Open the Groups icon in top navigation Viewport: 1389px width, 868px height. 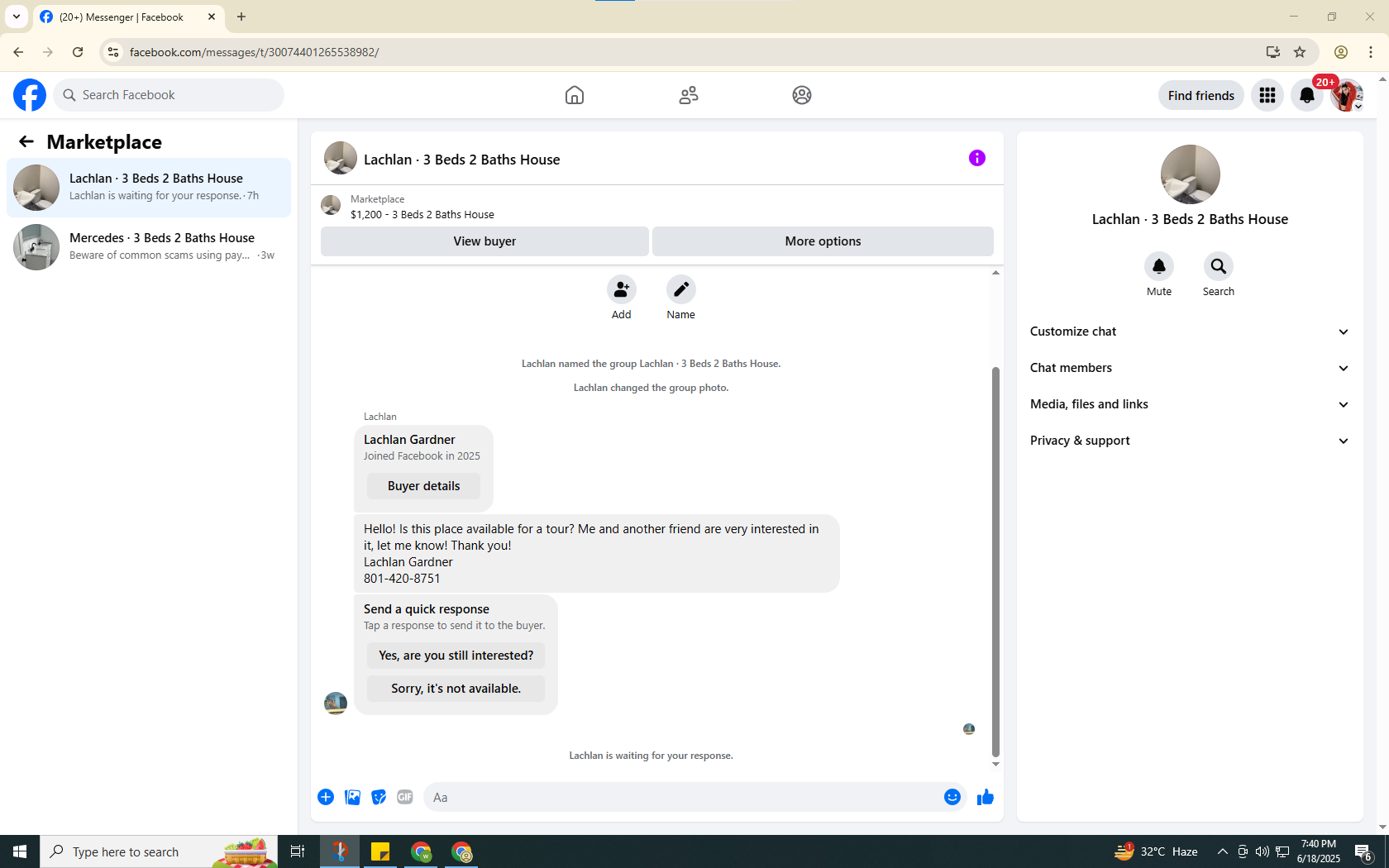coord(802,95)
